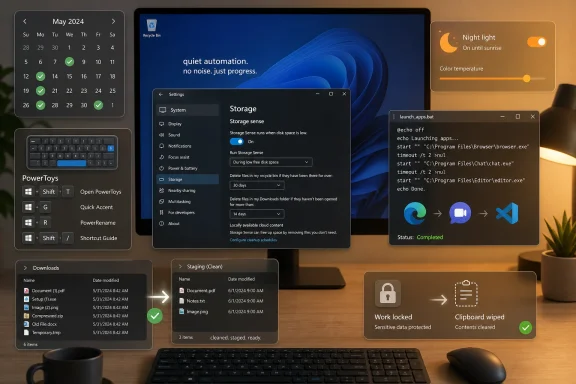Screen dimensions: 576x384
Task: Click the PowerRename shortcut label
Action: click(98, 223)
